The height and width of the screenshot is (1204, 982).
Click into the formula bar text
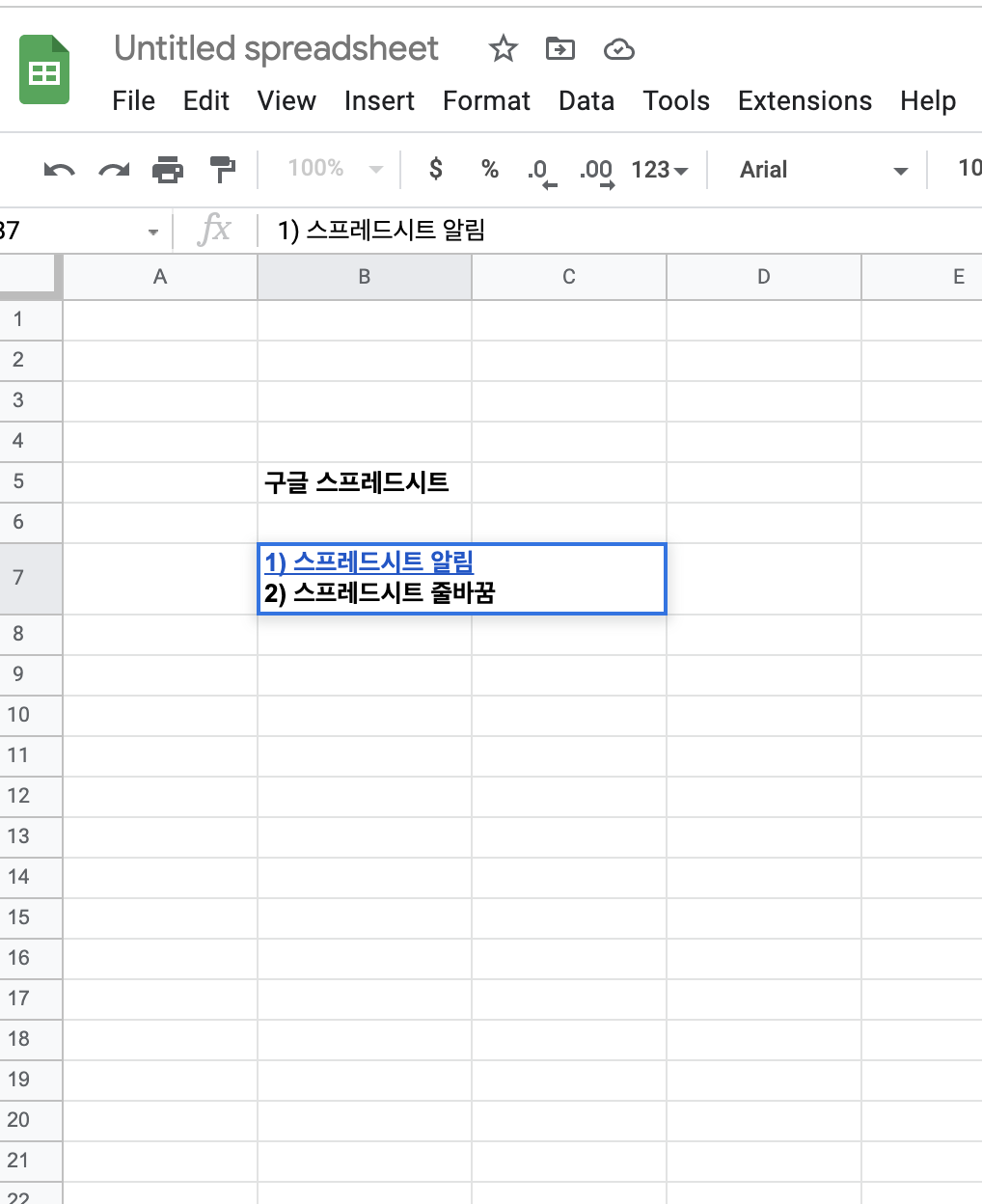point(381,230)
